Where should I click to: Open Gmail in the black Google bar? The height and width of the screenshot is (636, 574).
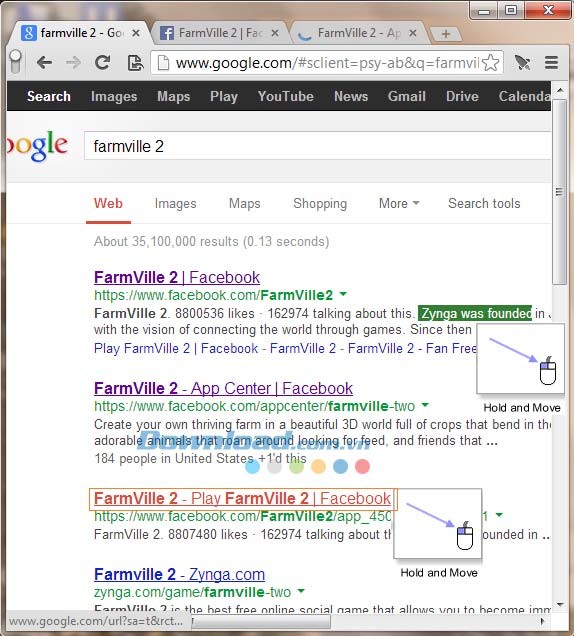coord(407,97)
